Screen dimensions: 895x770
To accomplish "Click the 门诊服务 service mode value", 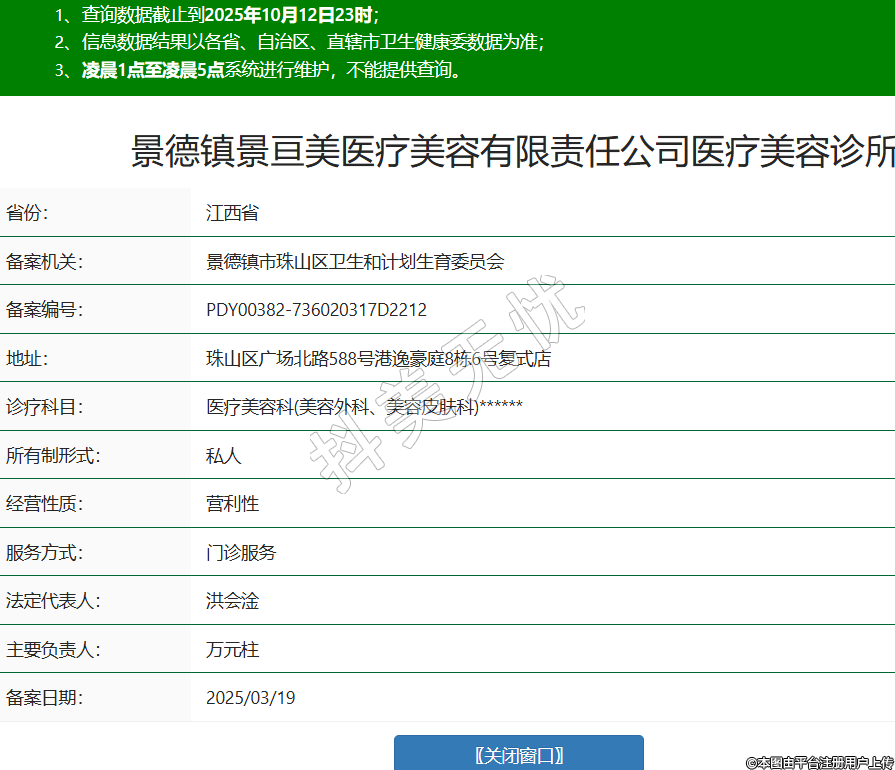I will tap(241, 552).
